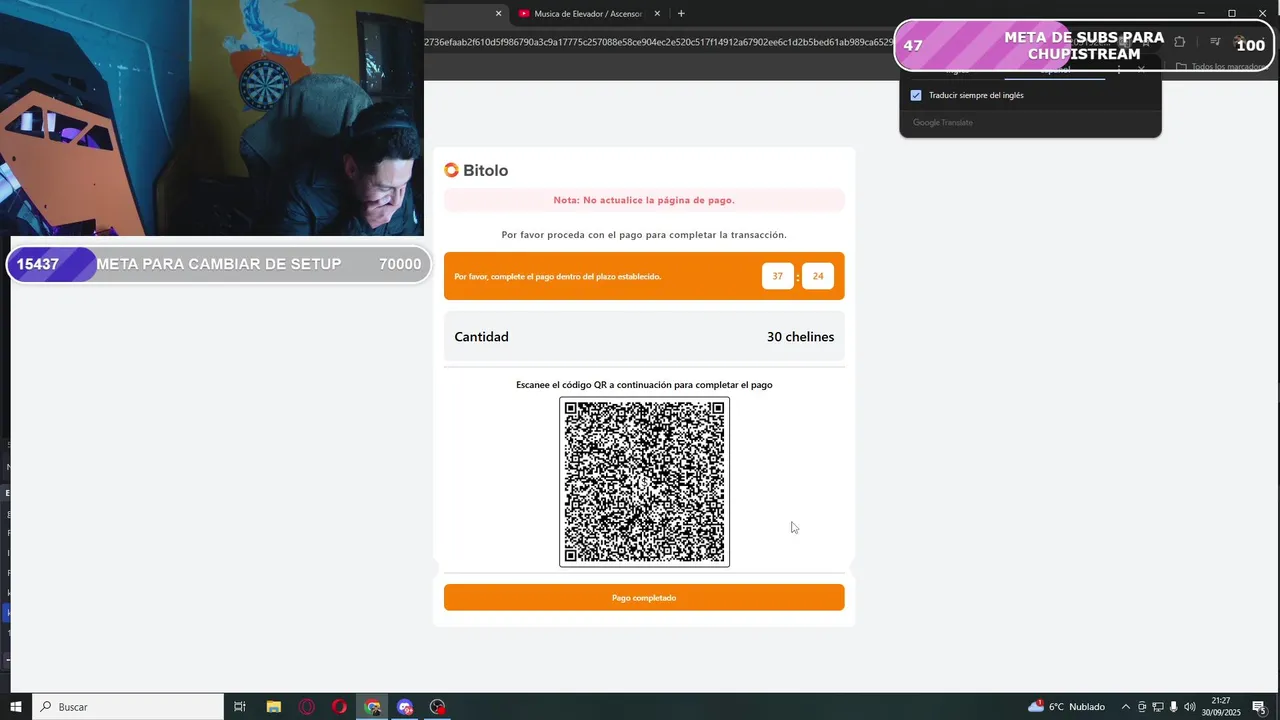Click the Chrome extensions puzzle icon
Screen dimensions: 1280x720
(1179, 42)
